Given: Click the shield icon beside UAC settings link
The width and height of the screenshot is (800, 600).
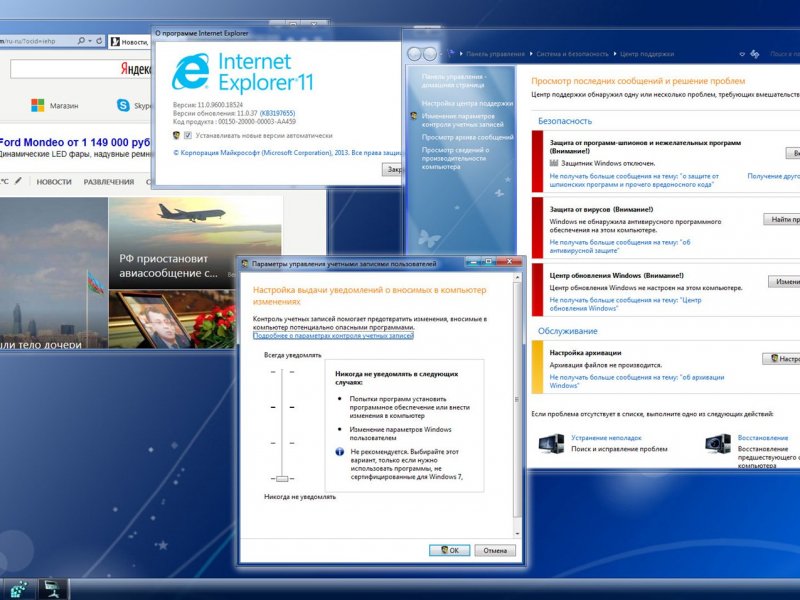Looking at the screenshot, I should [414, 116].
